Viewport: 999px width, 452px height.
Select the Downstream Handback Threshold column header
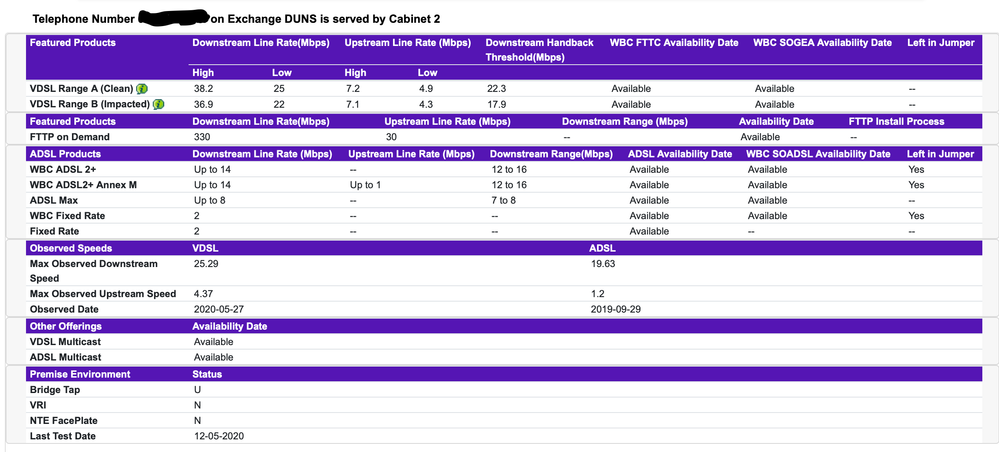539,49
